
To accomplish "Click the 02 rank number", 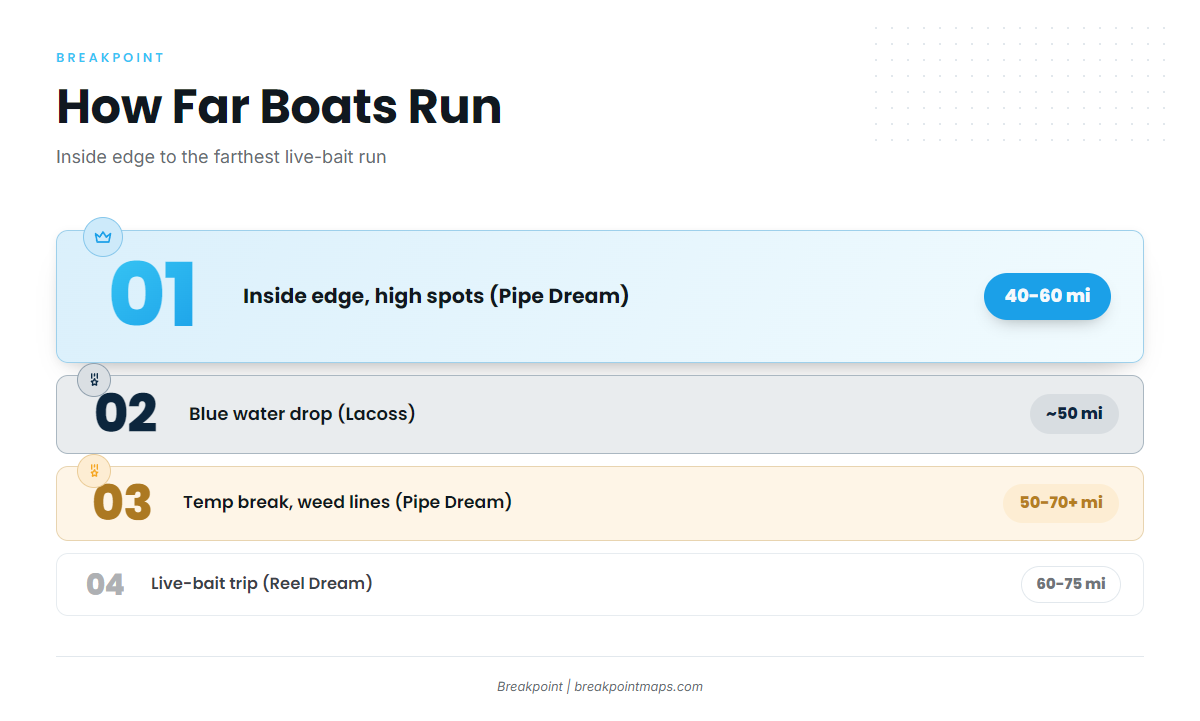I will 126,414.
